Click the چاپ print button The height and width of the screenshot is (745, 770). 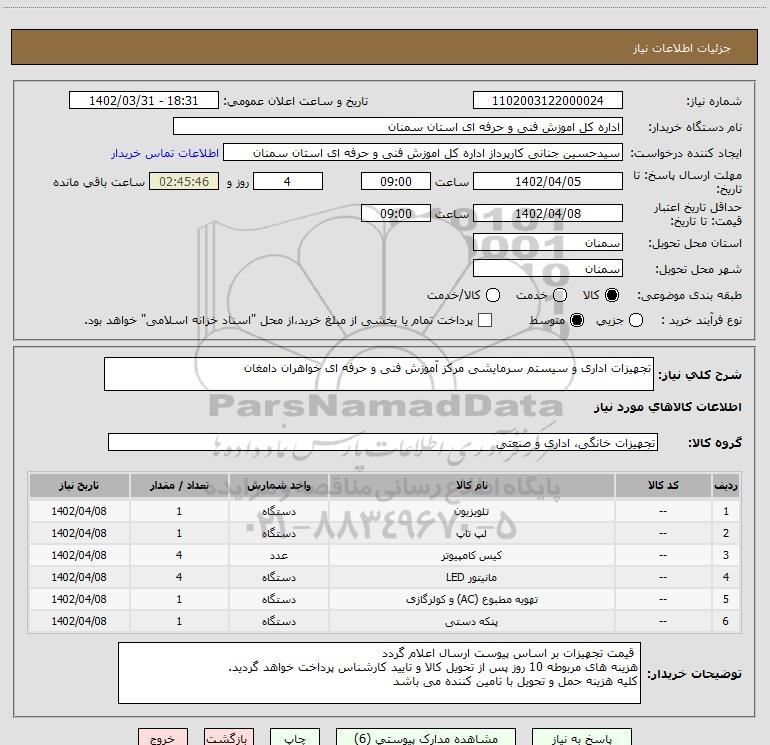point(295,738)
